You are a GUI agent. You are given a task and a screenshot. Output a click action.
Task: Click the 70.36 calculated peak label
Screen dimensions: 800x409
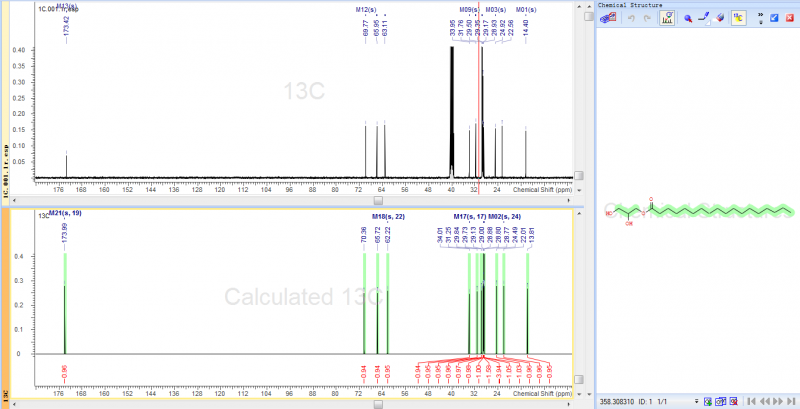[x=364, y=235]
